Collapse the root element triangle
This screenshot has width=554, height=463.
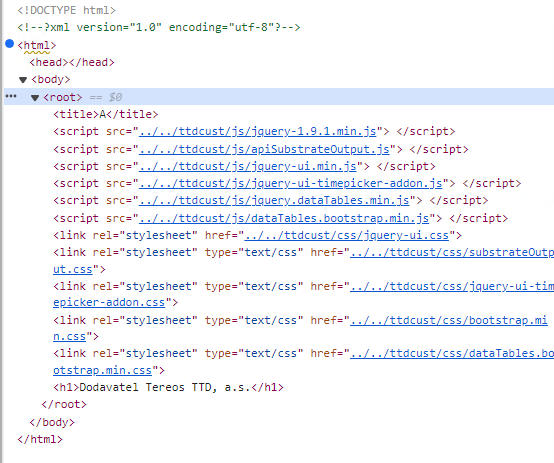click(x=35, y=98)
